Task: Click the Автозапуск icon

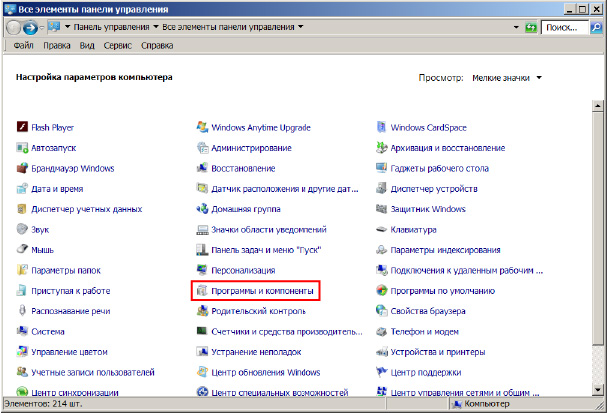Action: [22, 147]
